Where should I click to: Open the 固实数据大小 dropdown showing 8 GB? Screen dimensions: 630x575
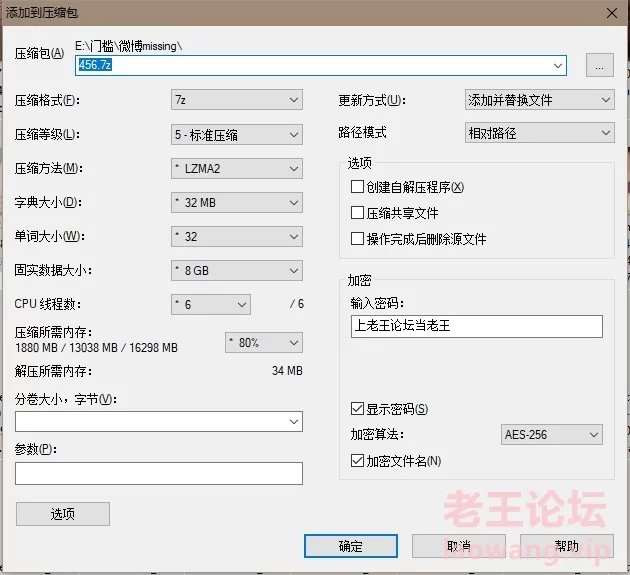(237, 270)
